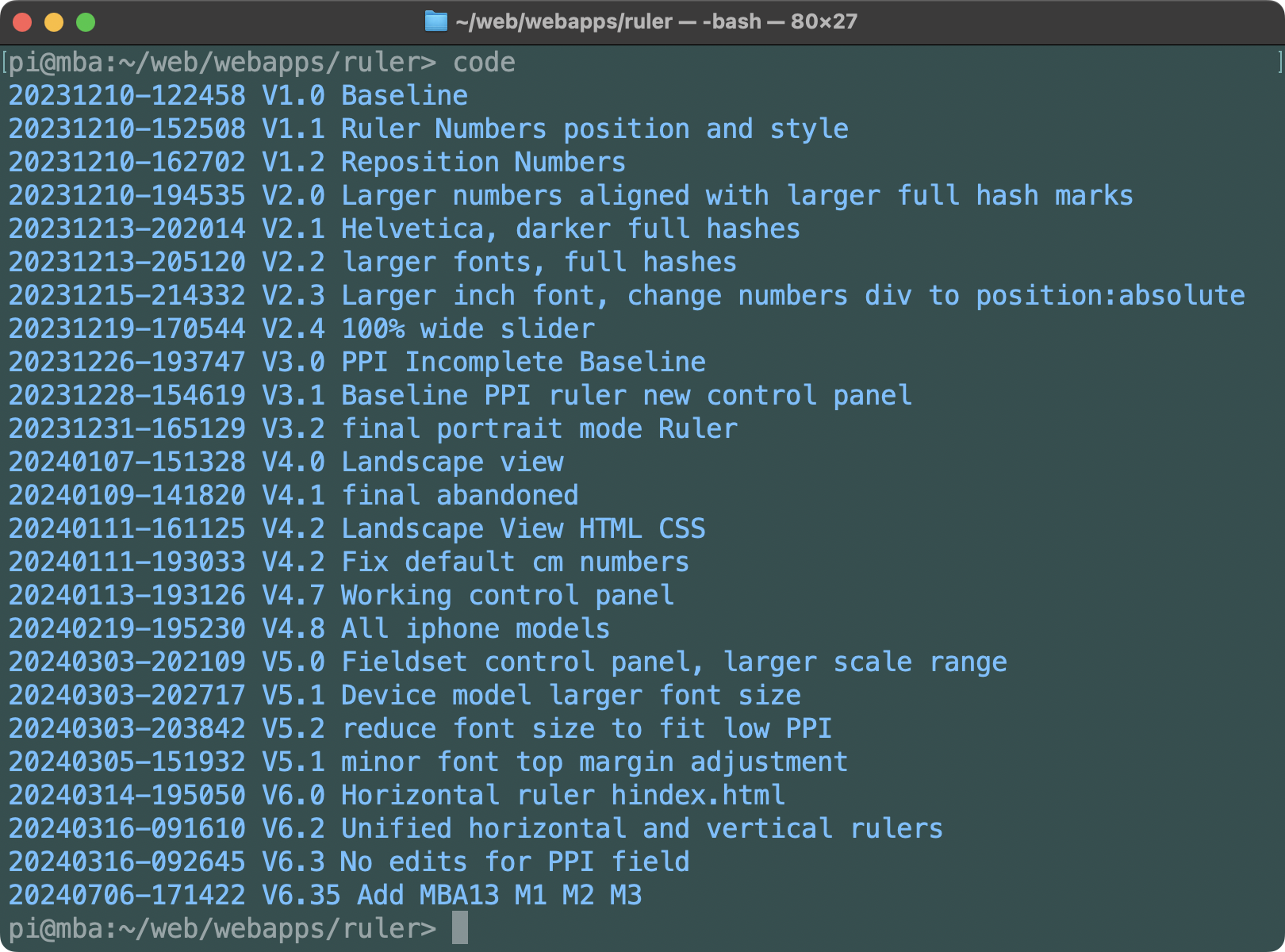Image resolution: width=1285 pixels, height=952 pixels.
Task: Select the line 'V1.1 Ruler Numbers position and style'
Action: click(x=555, y=129)
